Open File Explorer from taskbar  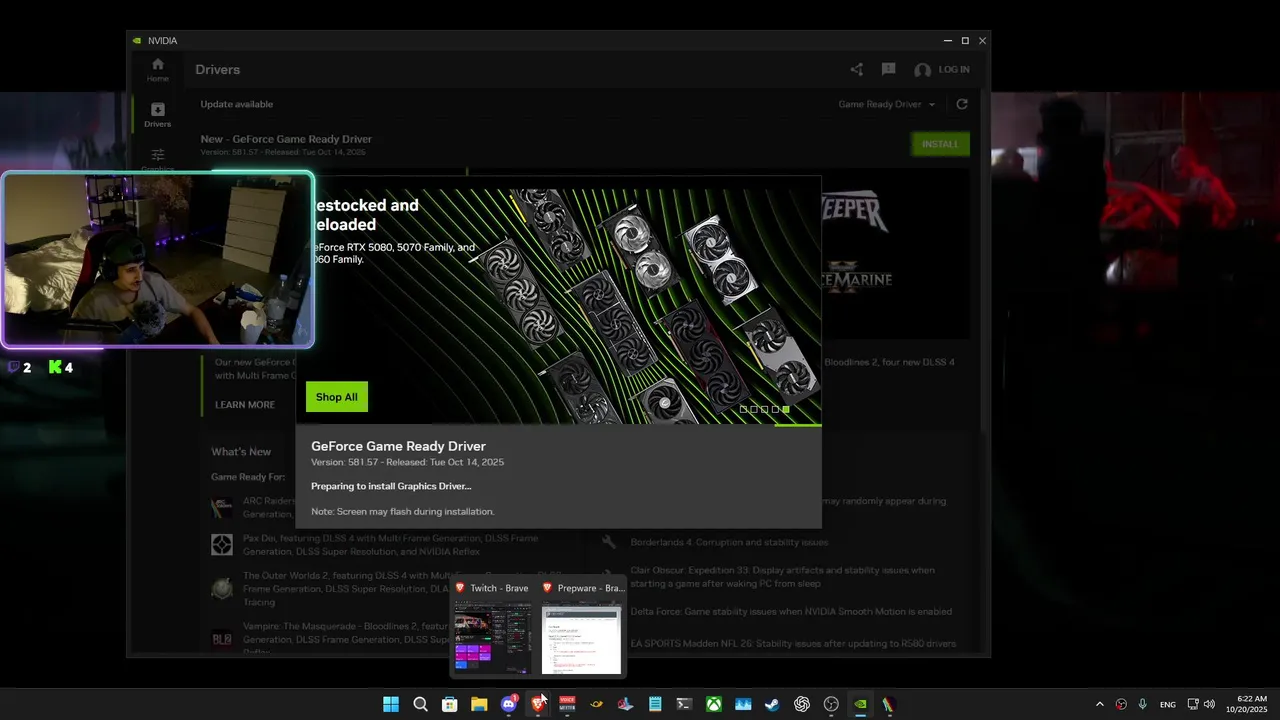click(x=479, y=704)
